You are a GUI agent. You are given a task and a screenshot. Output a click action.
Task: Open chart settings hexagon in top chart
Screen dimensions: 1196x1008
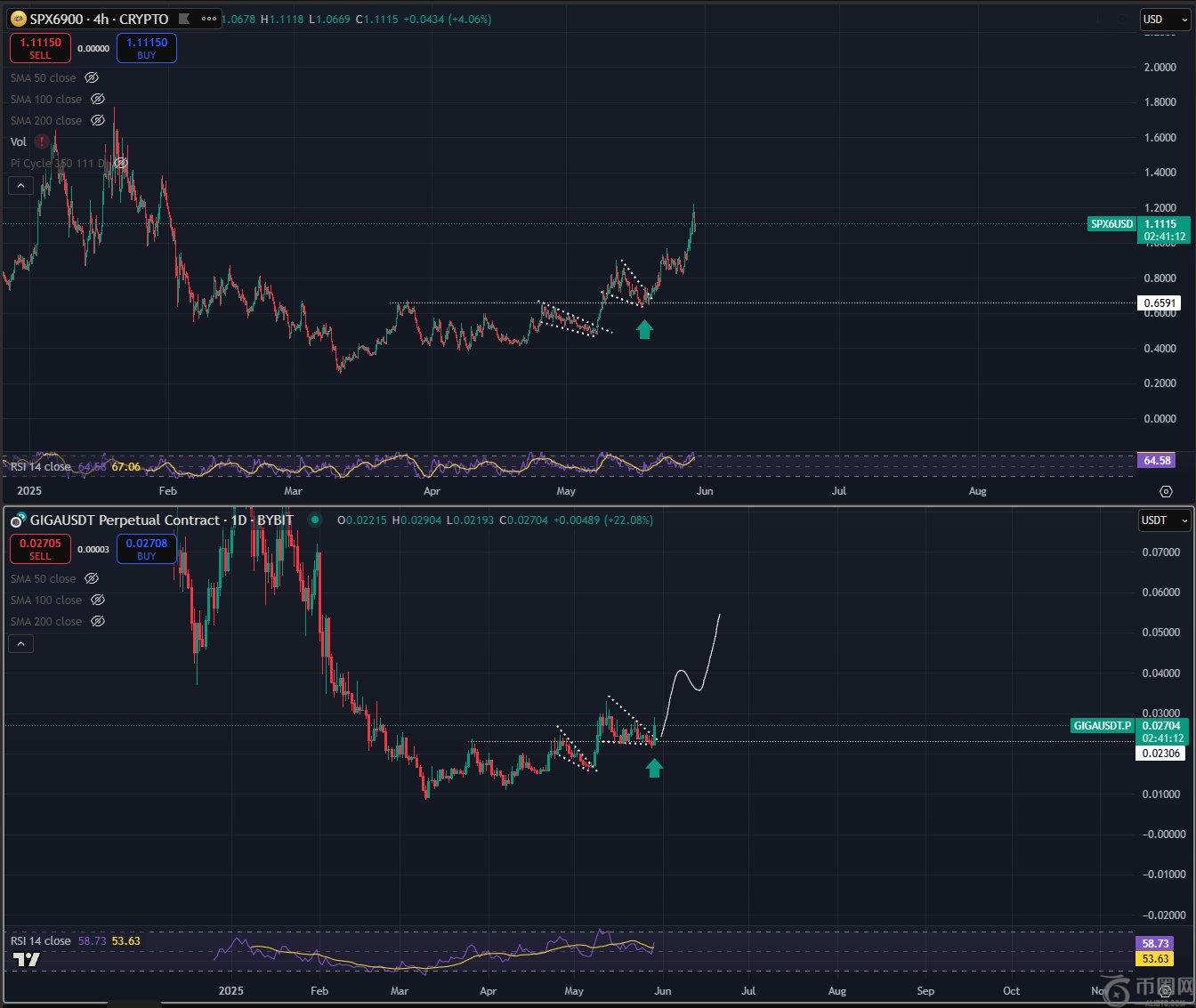[x=1166, y=491]
